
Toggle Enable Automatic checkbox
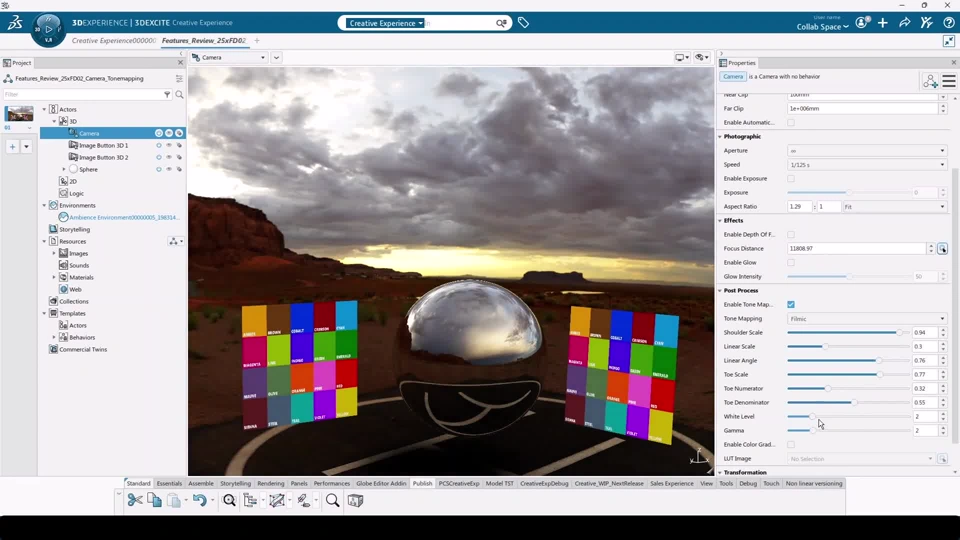pyautogui.click(x=791, y=122)
